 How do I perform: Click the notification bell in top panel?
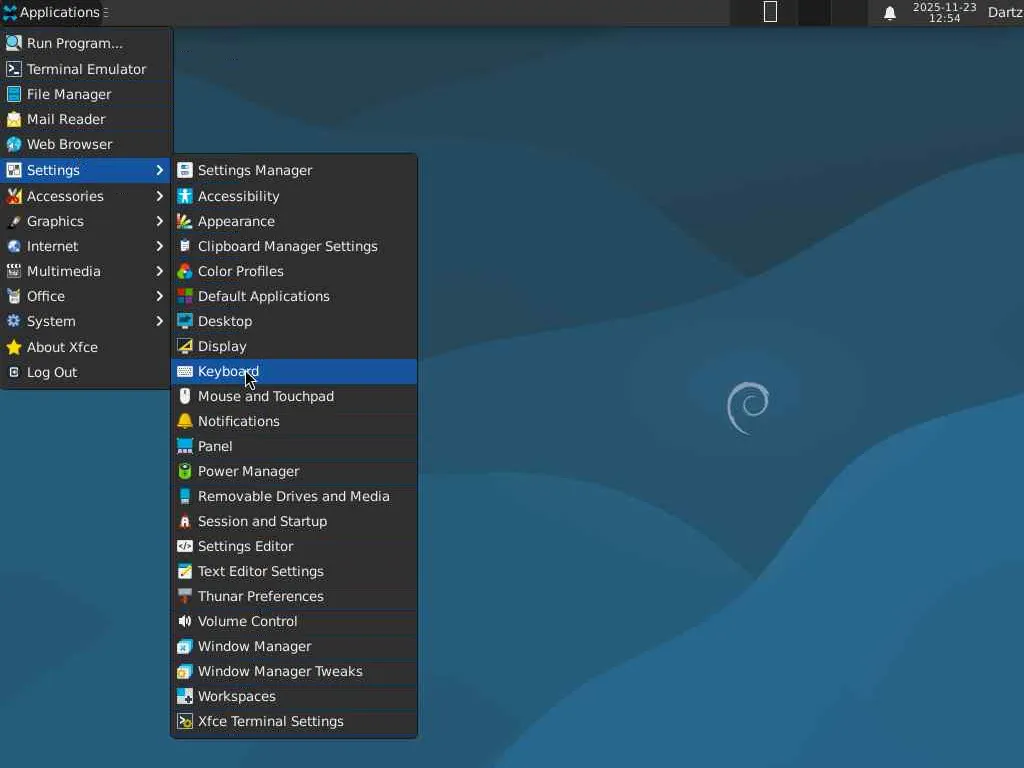[x=889, y=13]
